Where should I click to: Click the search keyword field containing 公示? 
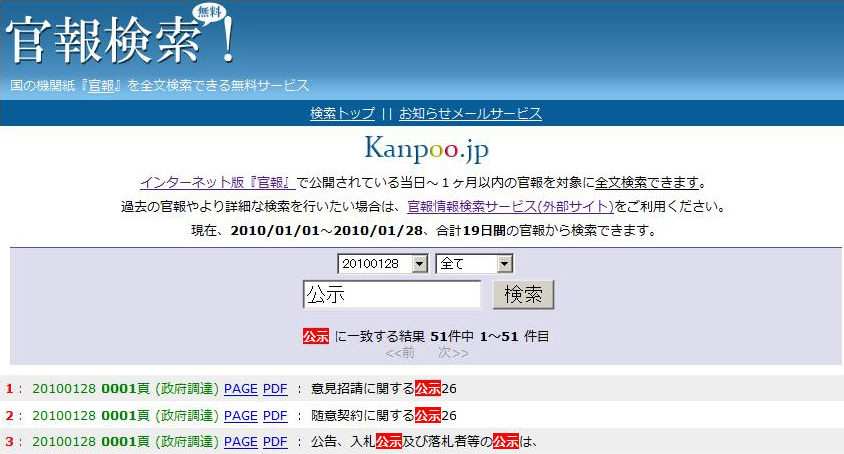(x=392, y=295)
